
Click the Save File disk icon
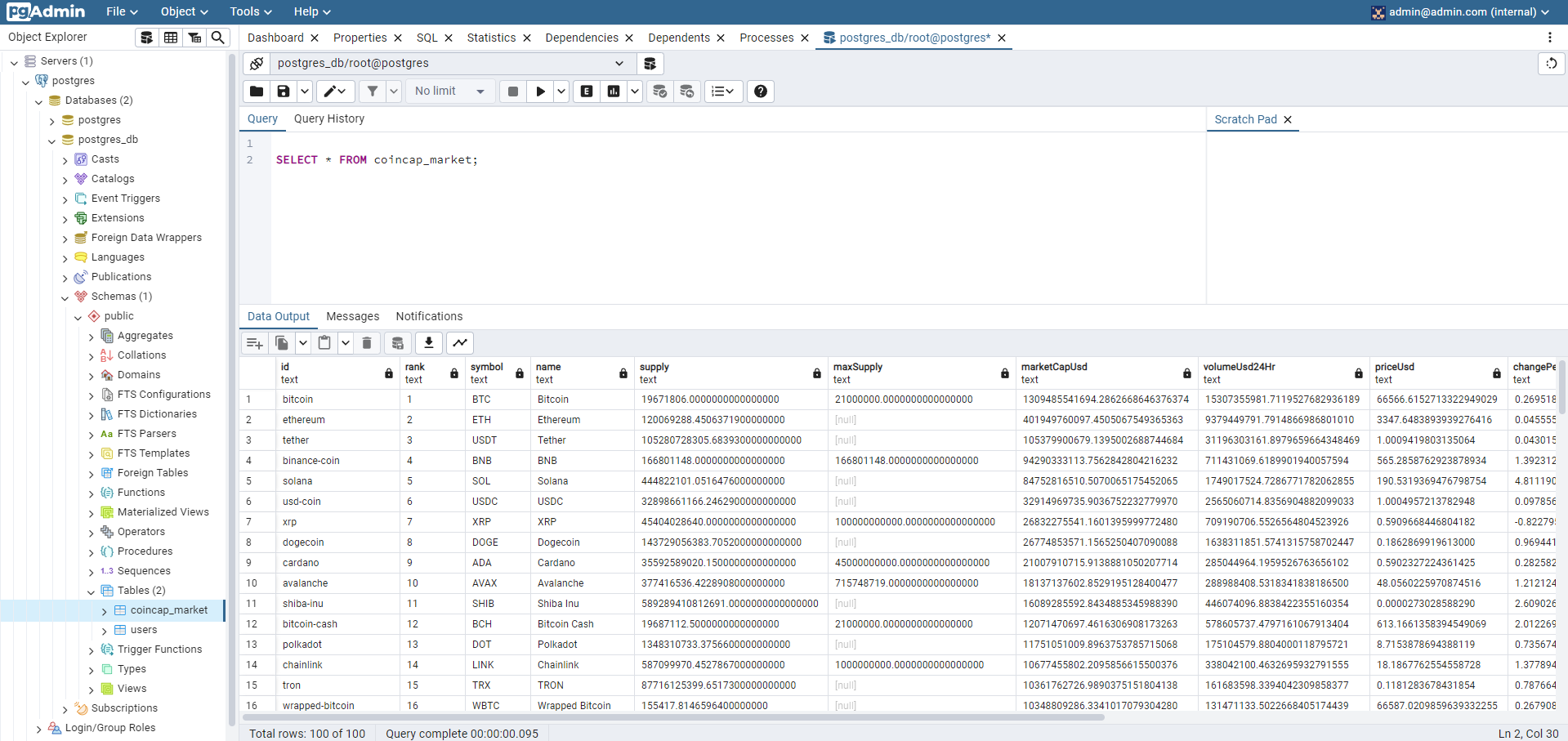284,92
